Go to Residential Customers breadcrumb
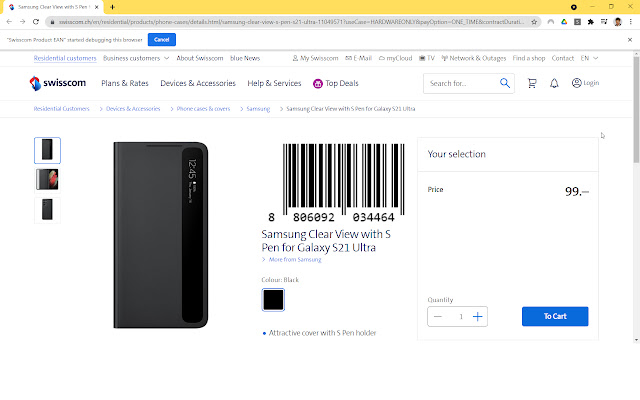Screen dimensions: 640x400 [x=61, y=109]
